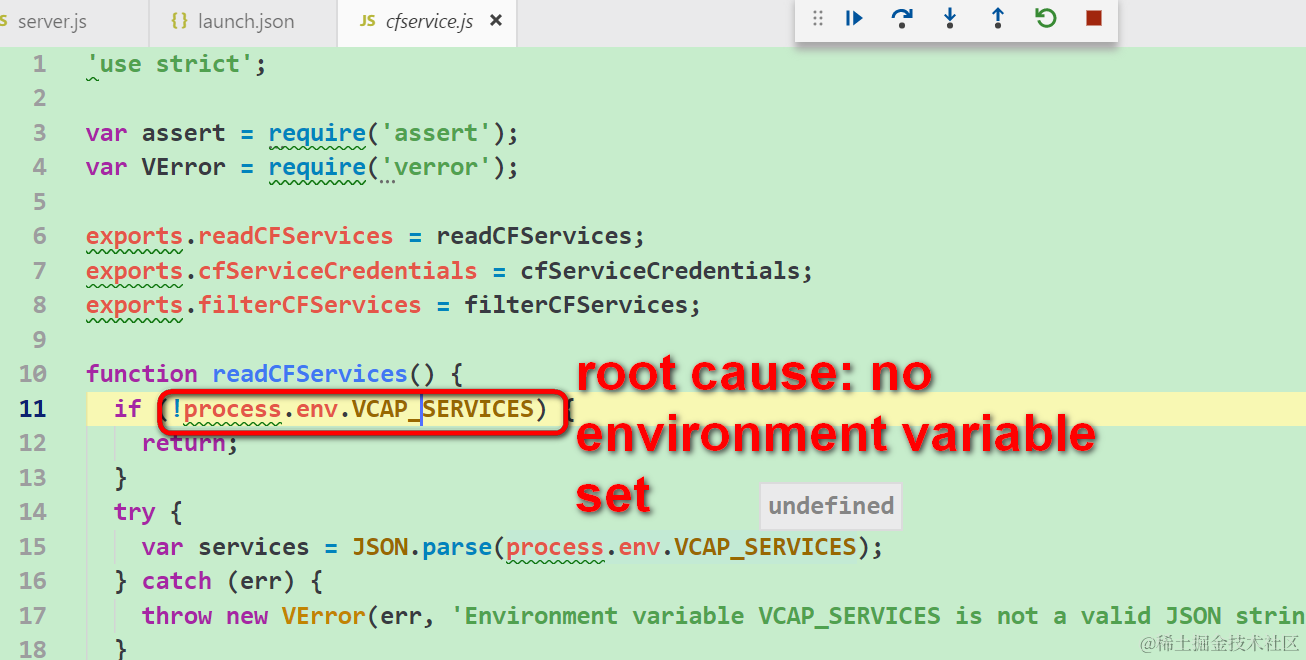This screenshot has height=660, width=1306.
Task: Click the debug Step Out button
Action: pyautogui.click(x=998, y=18)
